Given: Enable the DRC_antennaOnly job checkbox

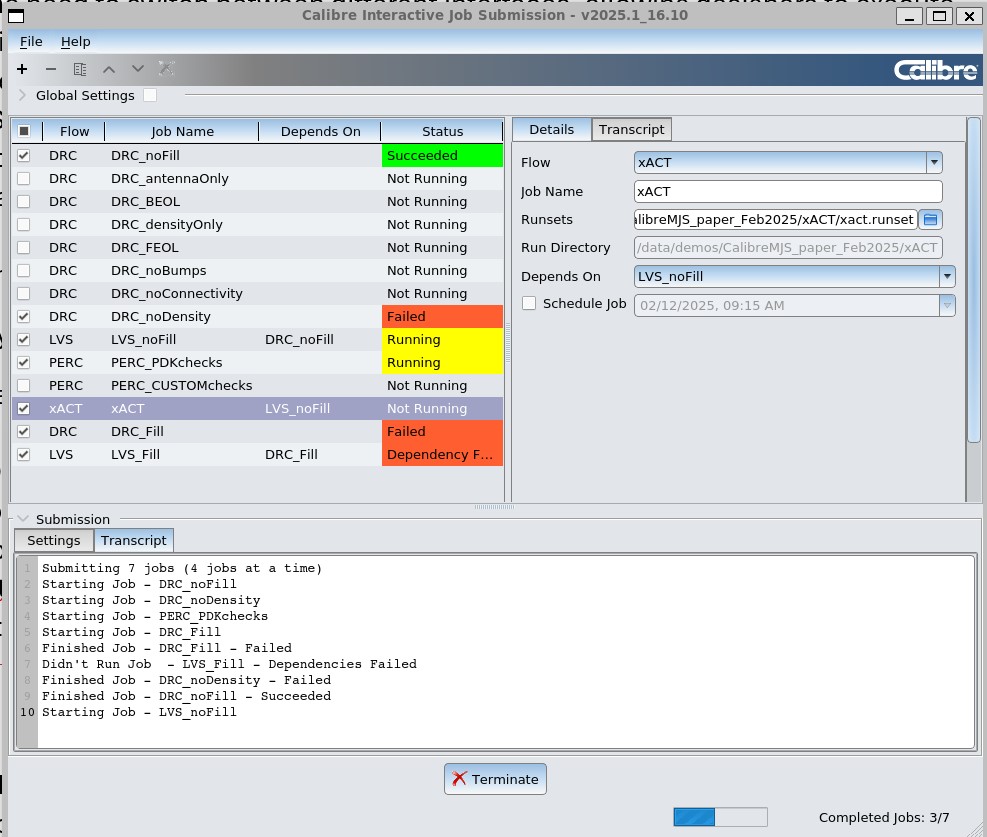Looking at the screenshot, I should tap(24, 179).
